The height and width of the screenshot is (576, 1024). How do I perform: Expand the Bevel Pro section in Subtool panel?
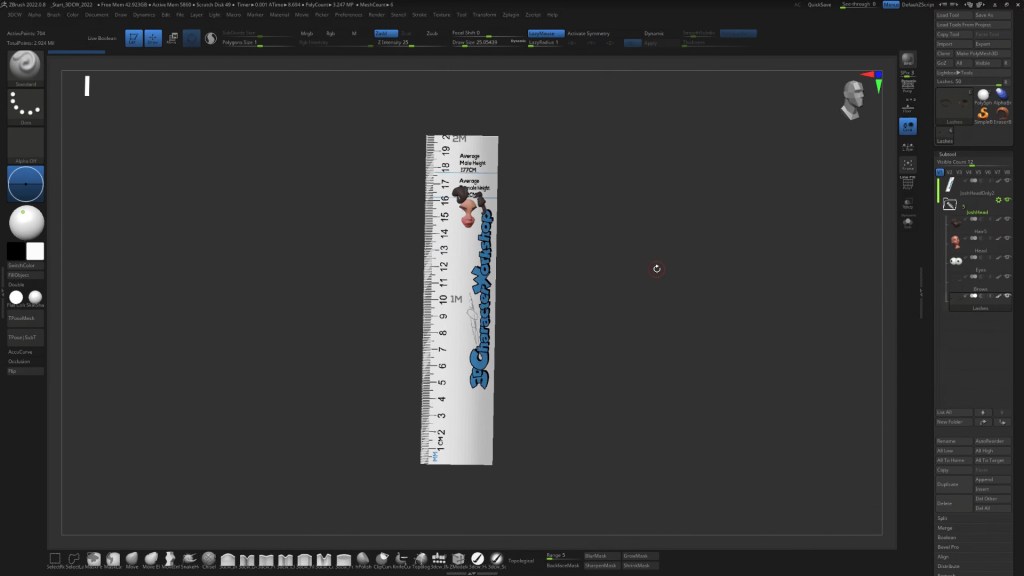tap(948, 547)
